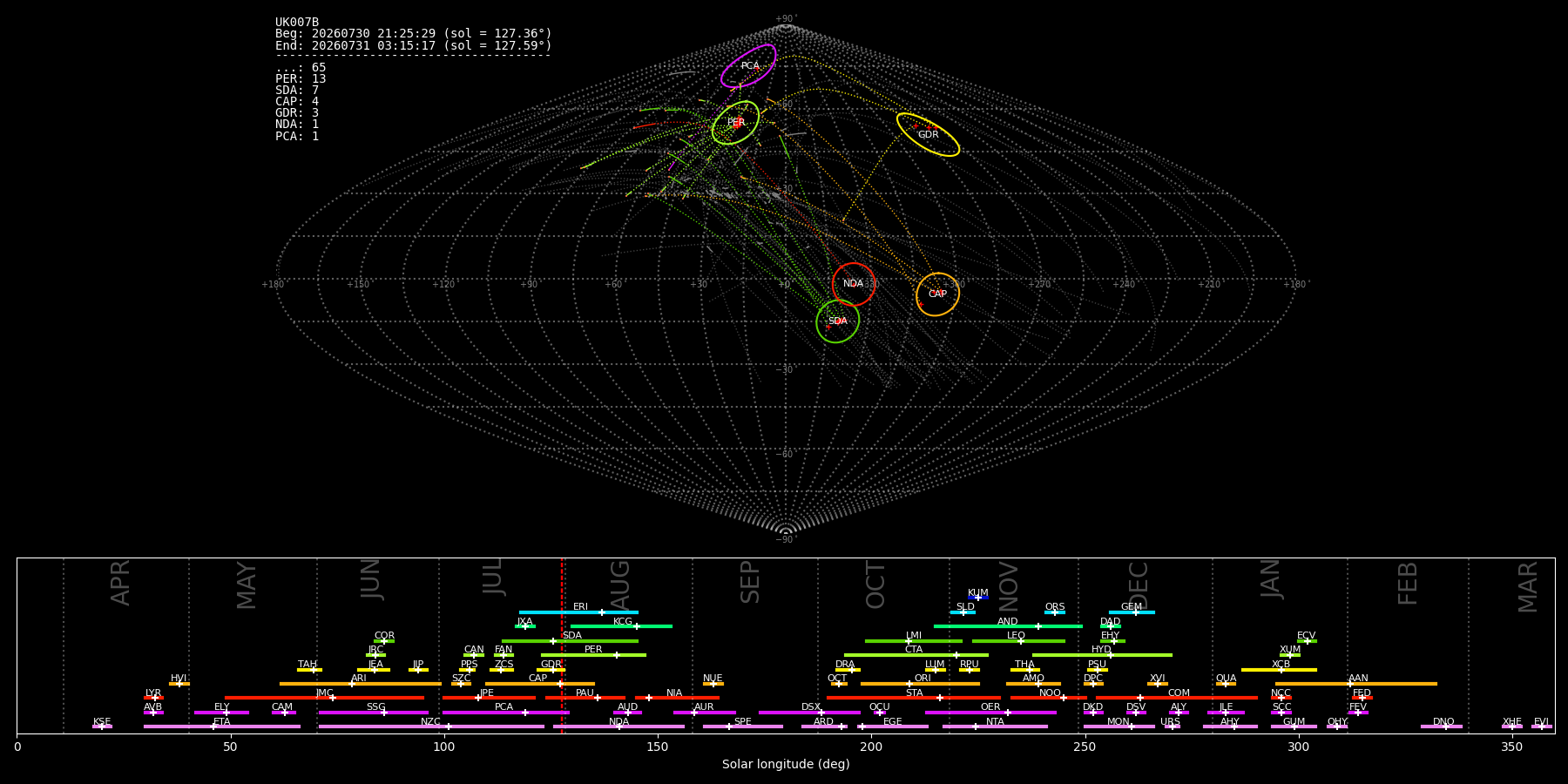Click the cyan GEM bar in timeline
The width and height of the screenshot is (1568, 784).
coord(1132,612)
